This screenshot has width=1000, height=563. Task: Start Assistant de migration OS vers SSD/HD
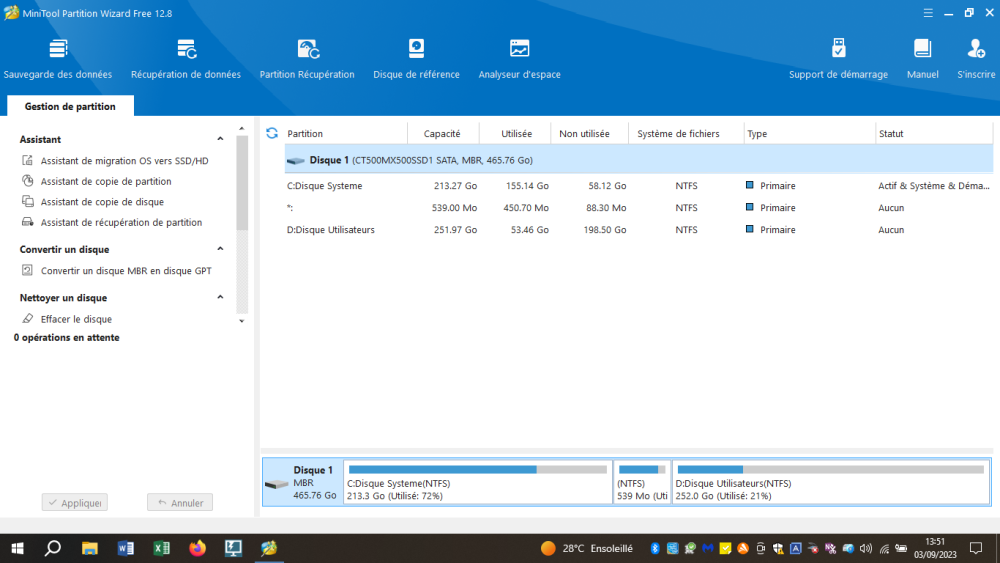tap(124, 161)
